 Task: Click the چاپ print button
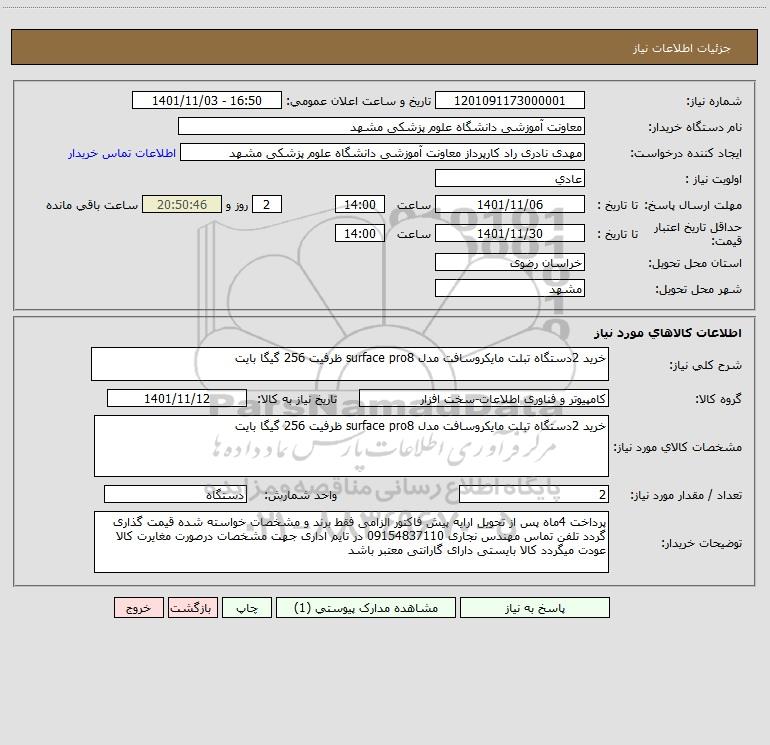click(x=247, y=607)
